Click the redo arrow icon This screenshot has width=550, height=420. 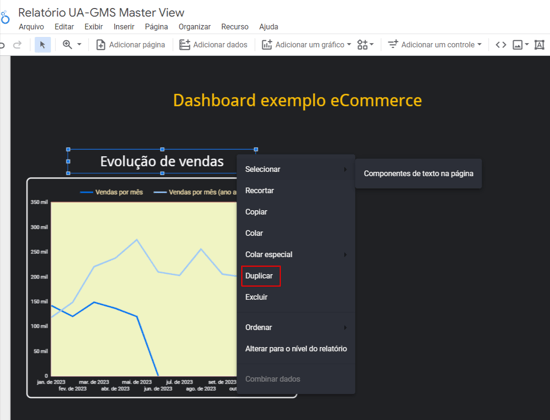coord(17,45)
